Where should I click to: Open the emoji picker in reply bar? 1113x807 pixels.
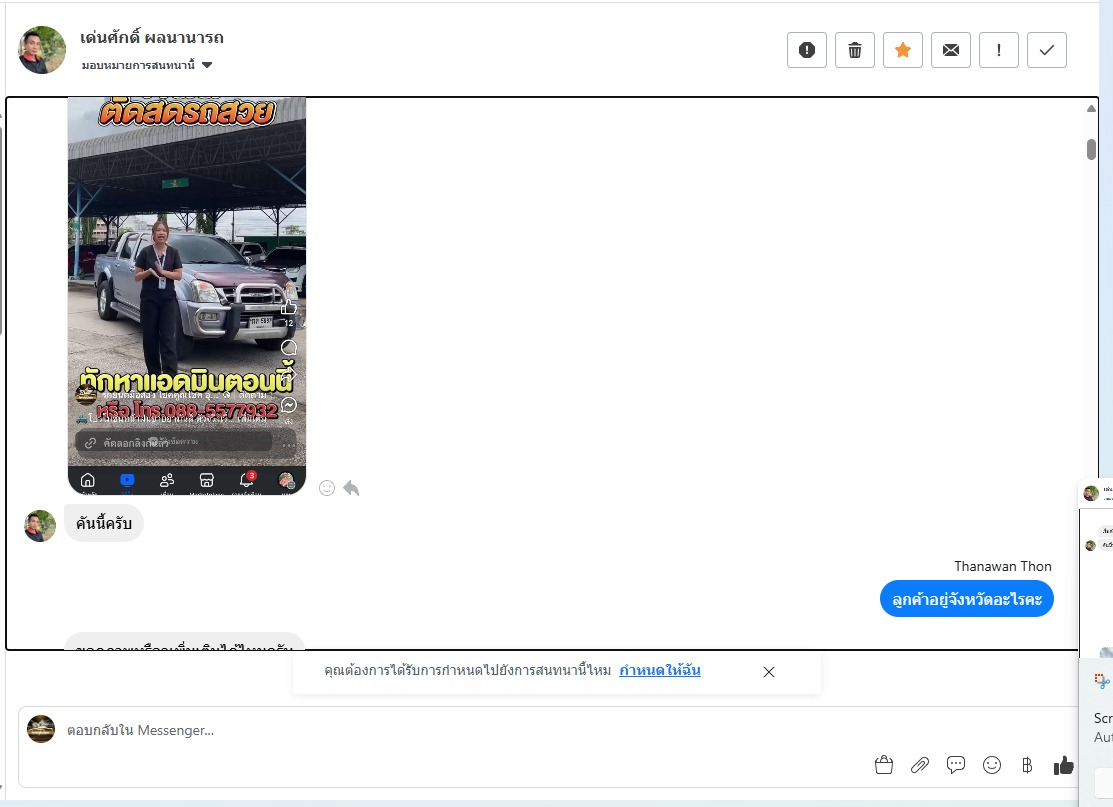992,765
